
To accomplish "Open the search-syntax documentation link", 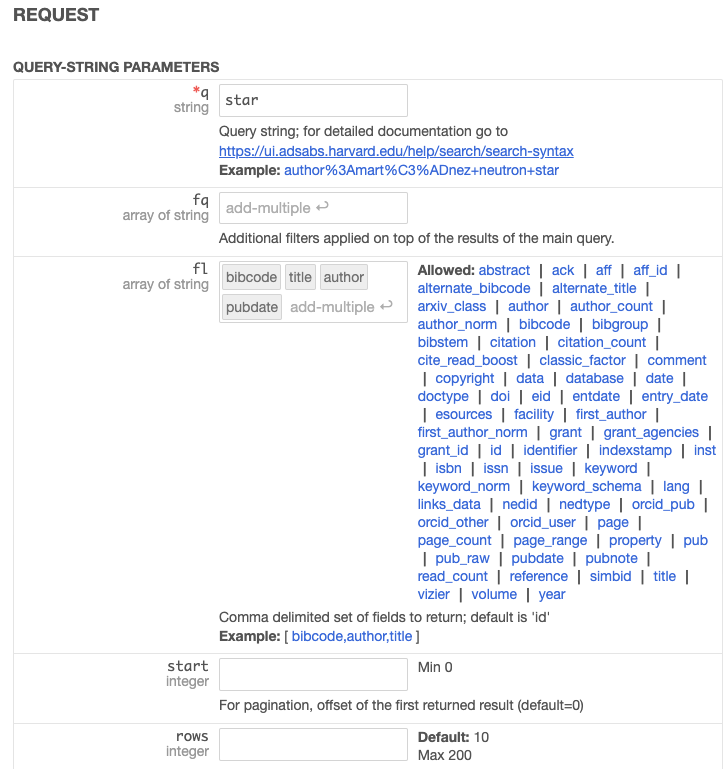I will point(396,151).
